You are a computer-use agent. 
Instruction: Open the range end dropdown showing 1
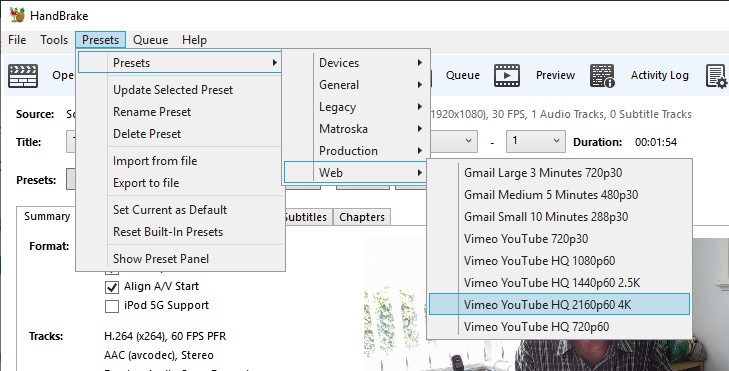click(536, 141)
